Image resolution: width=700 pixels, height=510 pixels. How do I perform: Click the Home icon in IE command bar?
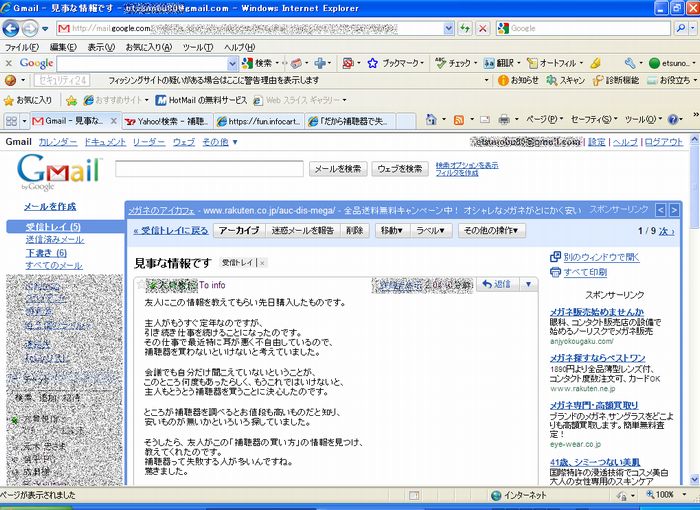tap(430, 120)
